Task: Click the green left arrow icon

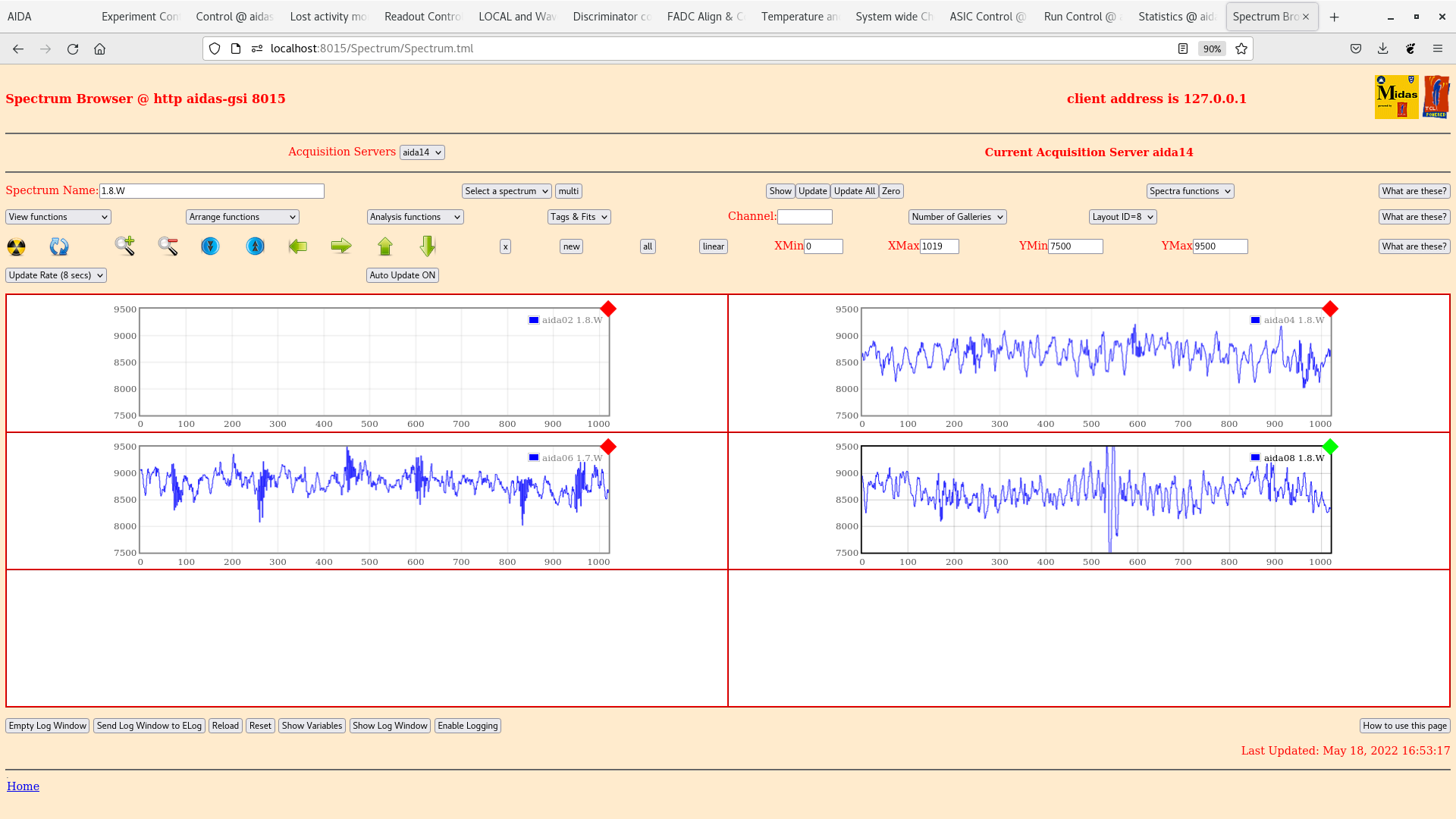Action: [x=298, y=246]
